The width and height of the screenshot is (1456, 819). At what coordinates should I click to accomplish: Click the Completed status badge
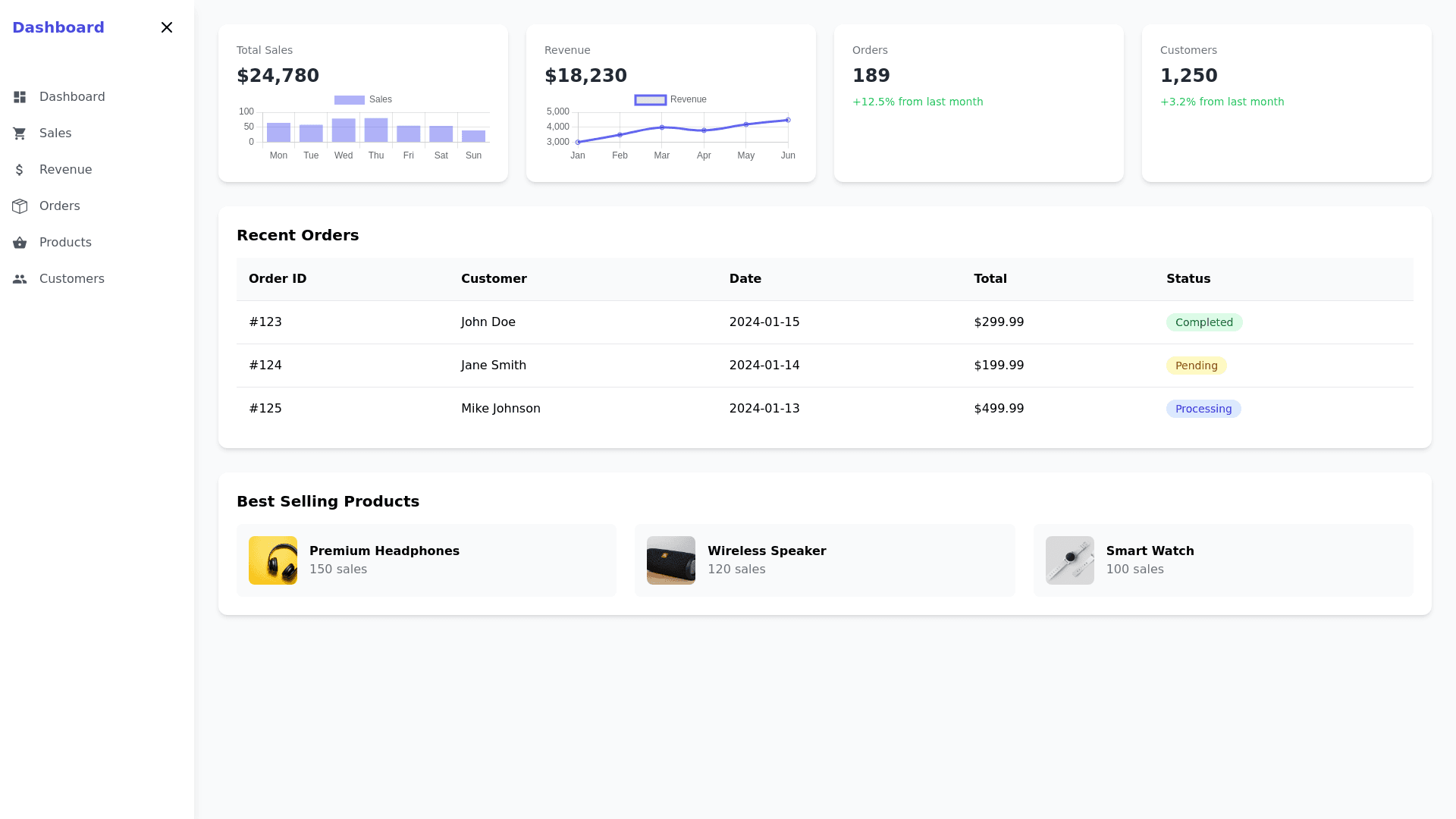tap(1203, 322)
